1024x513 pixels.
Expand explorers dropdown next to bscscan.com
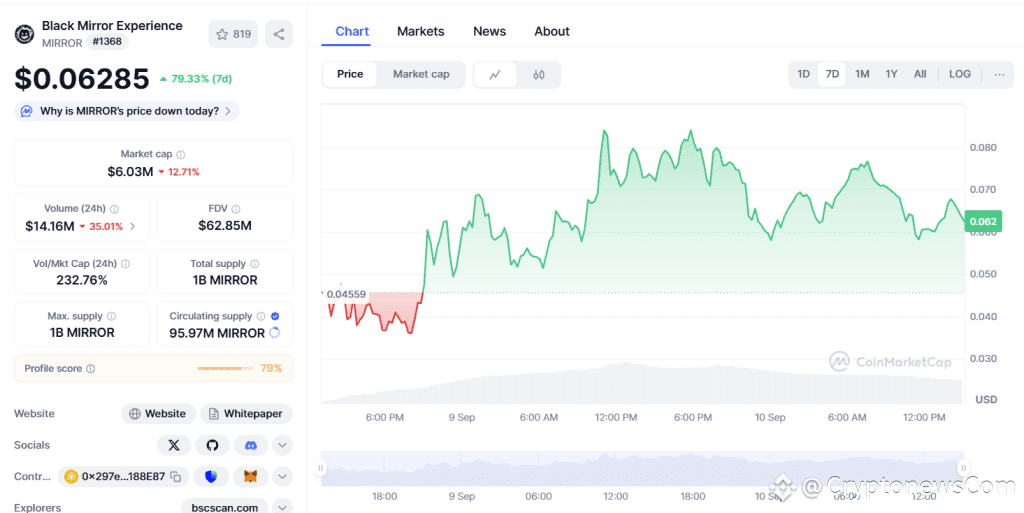(282, 507)
